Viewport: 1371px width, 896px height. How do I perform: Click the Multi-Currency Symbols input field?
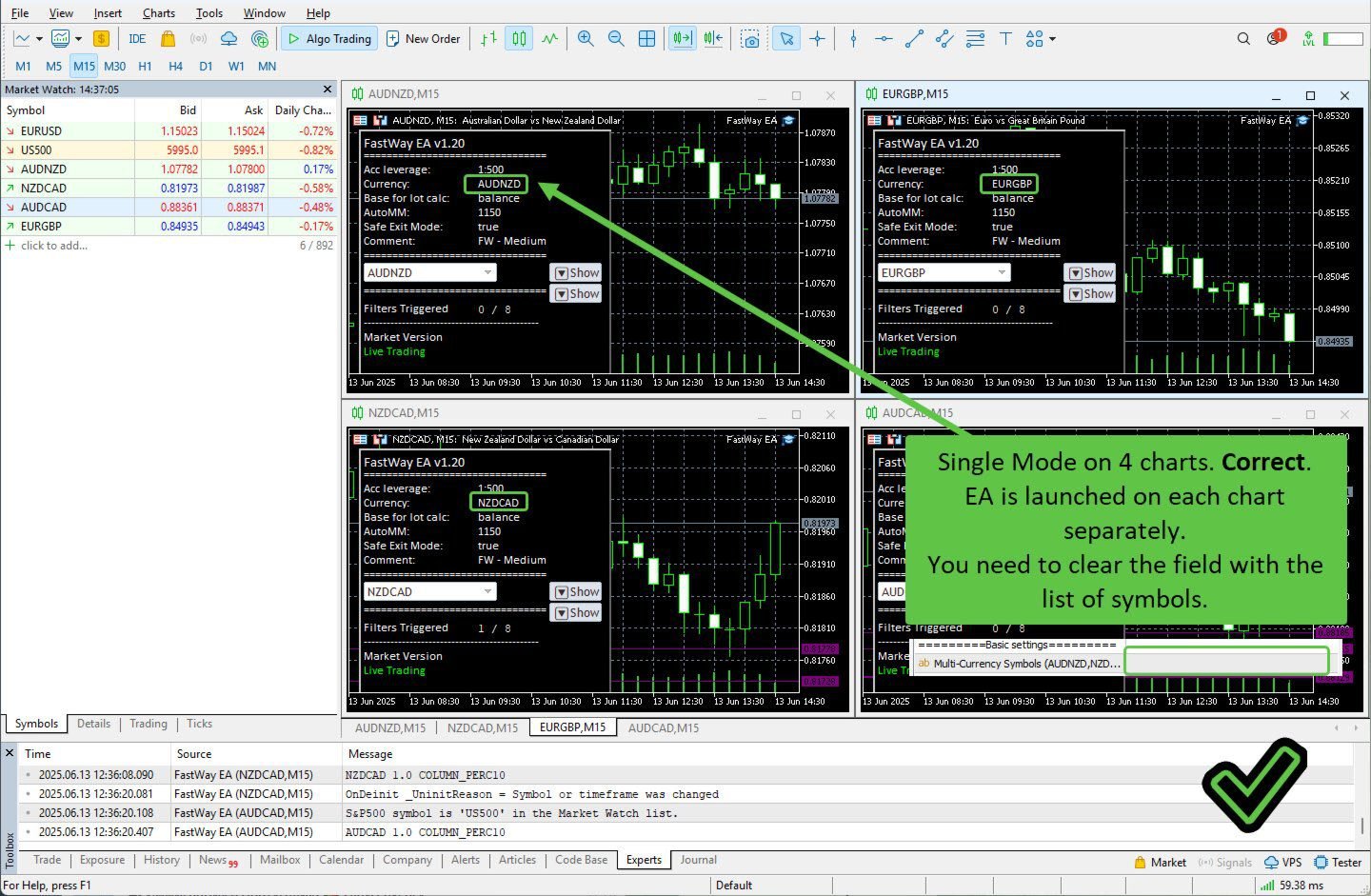[x=1225, y=662]
